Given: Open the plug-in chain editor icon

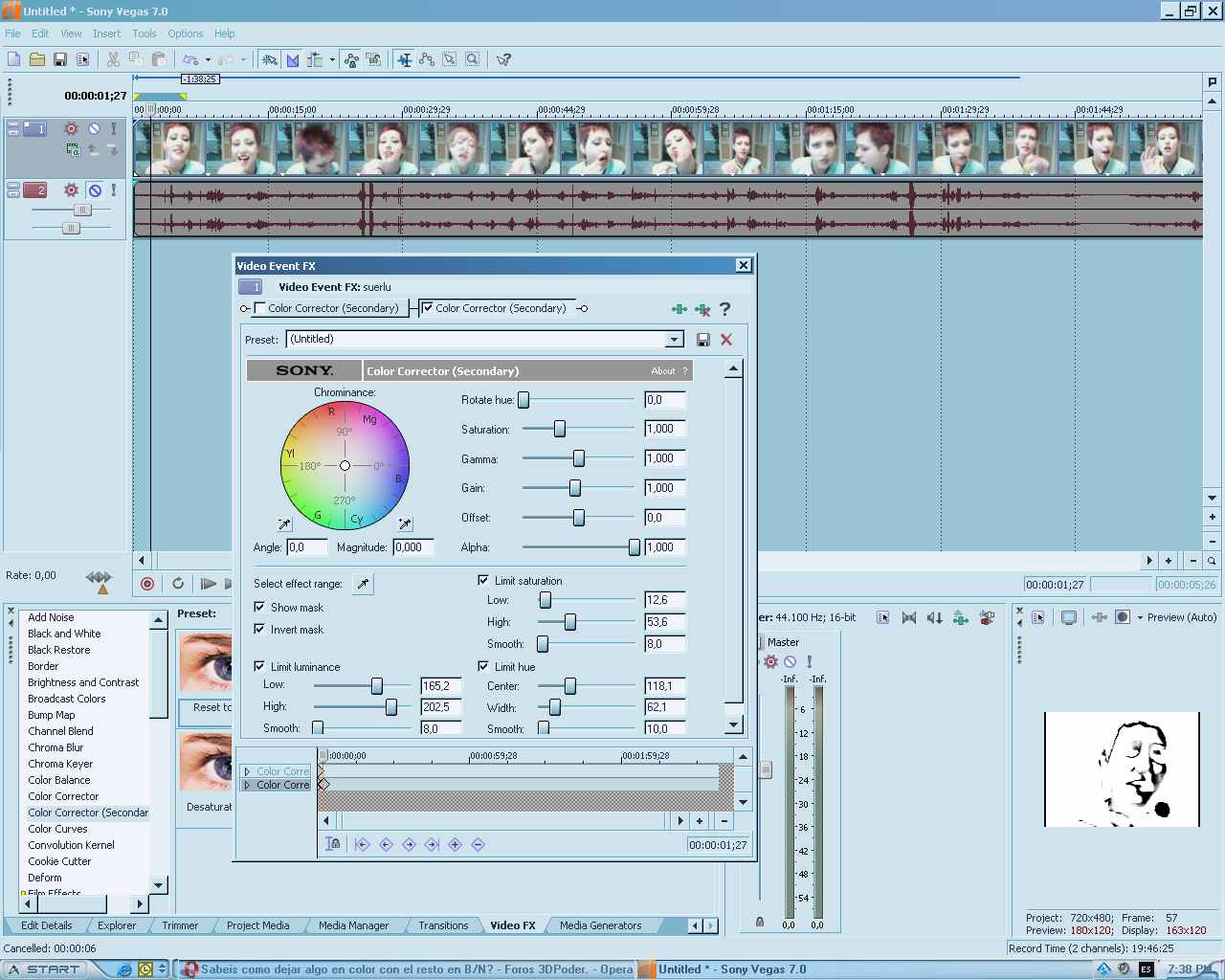Looking at the screenshot, I should click(x=679, y=308).
